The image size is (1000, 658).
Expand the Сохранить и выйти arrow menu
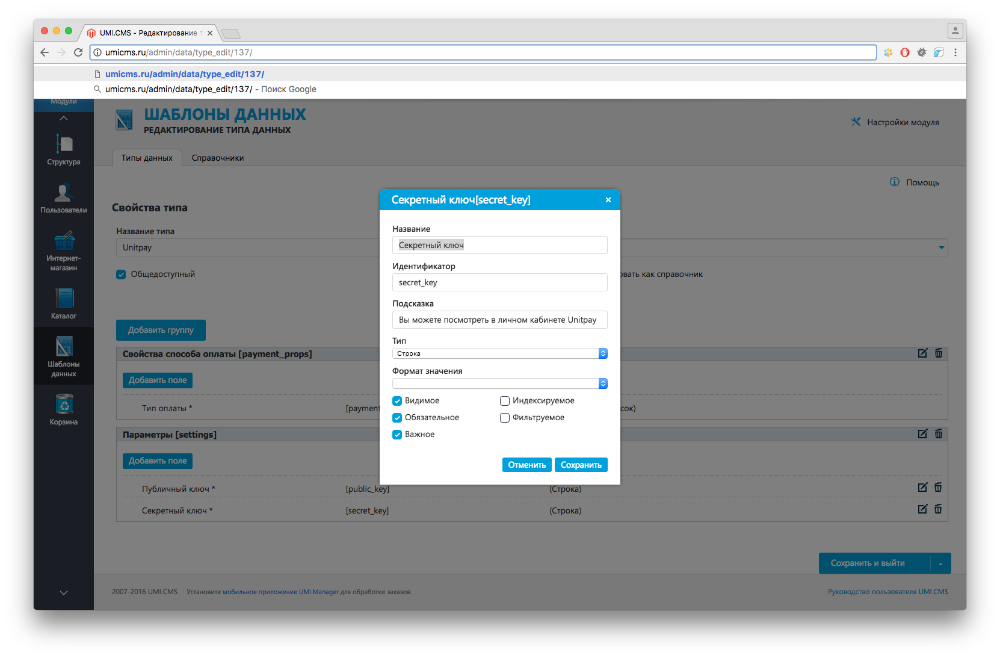click(940, 564)
